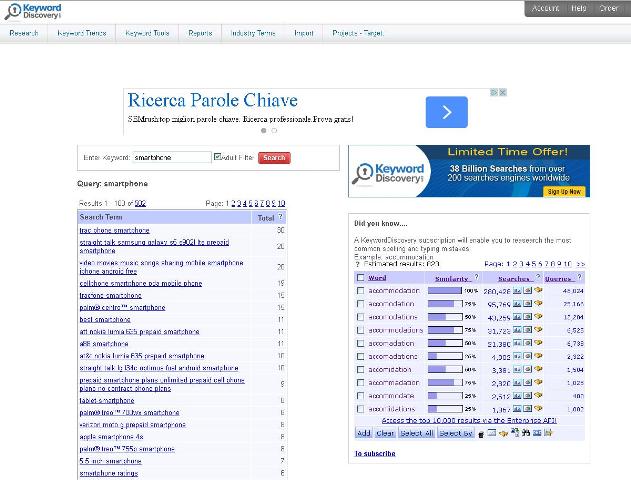Screen dimensions: 631x480
Task: Check the box in the 1,067 searches row
Action: tap(361, 409)
